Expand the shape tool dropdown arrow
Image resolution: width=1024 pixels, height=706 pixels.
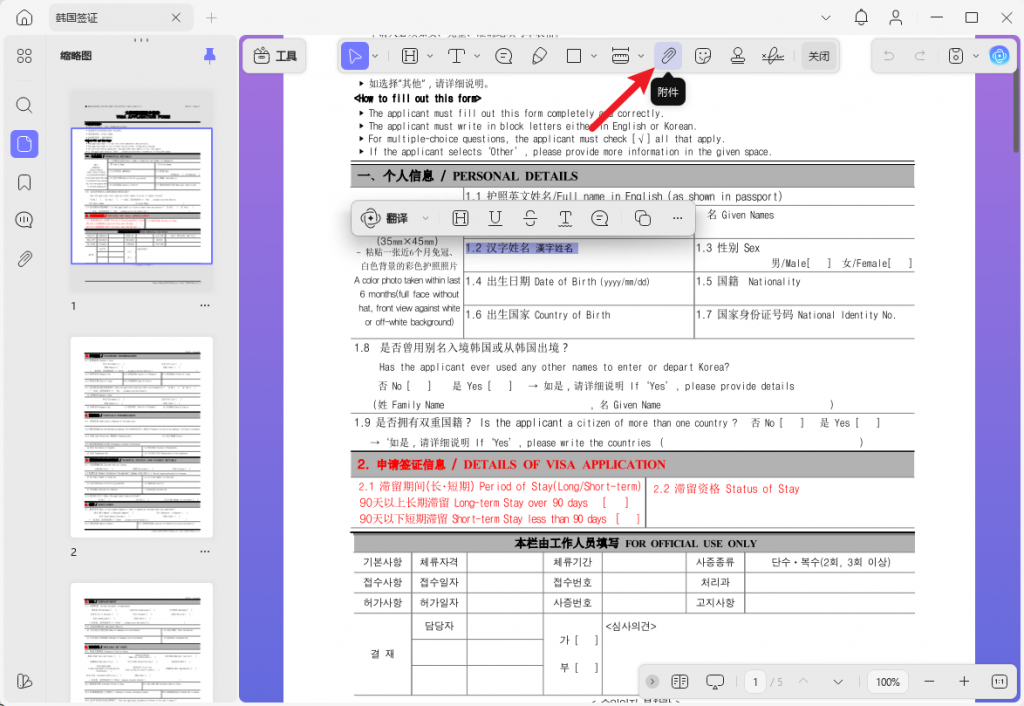point(594,56)
